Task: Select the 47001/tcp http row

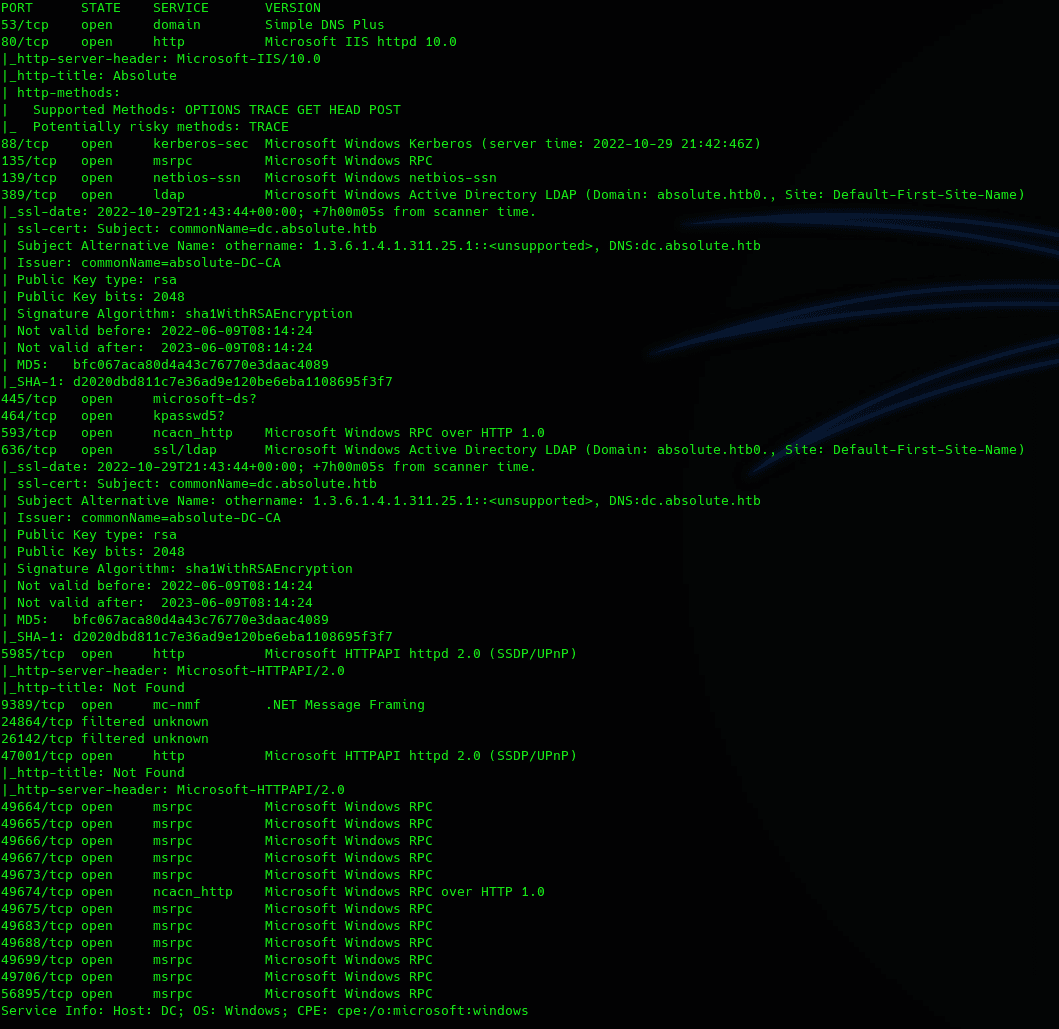Action: pos(289,756)
